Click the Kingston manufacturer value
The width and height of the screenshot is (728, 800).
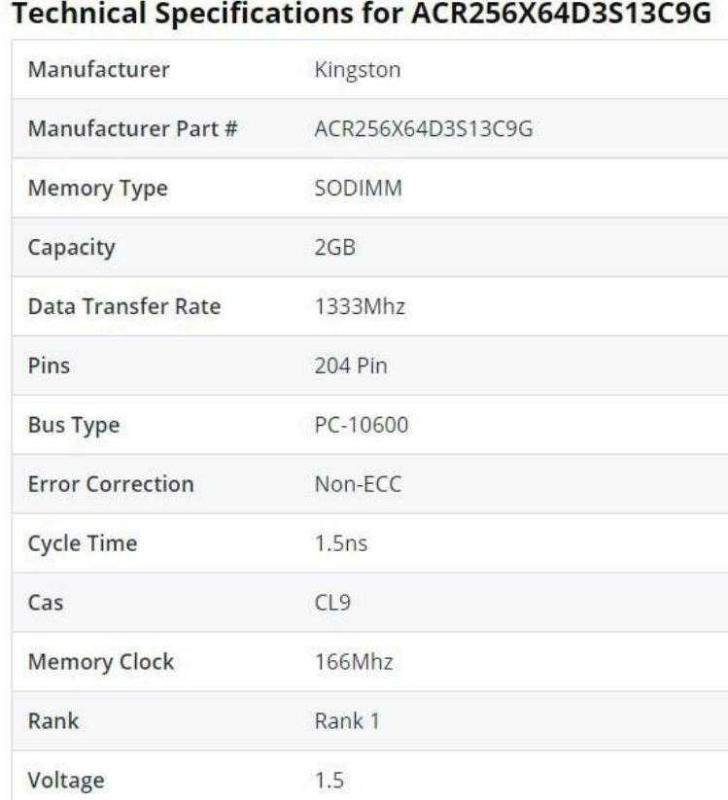357,70
